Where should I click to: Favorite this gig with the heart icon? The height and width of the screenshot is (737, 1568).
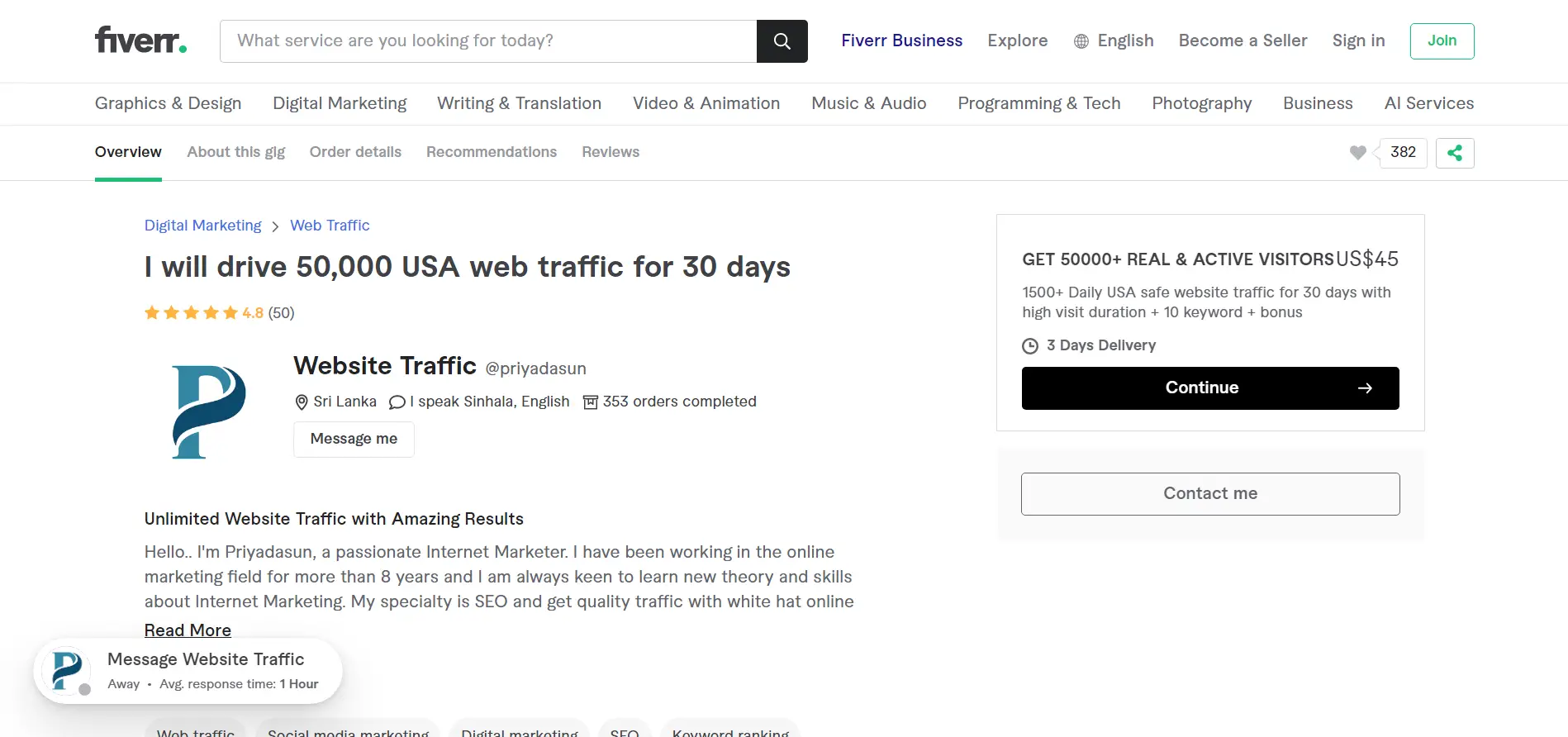pos(1357,153)
